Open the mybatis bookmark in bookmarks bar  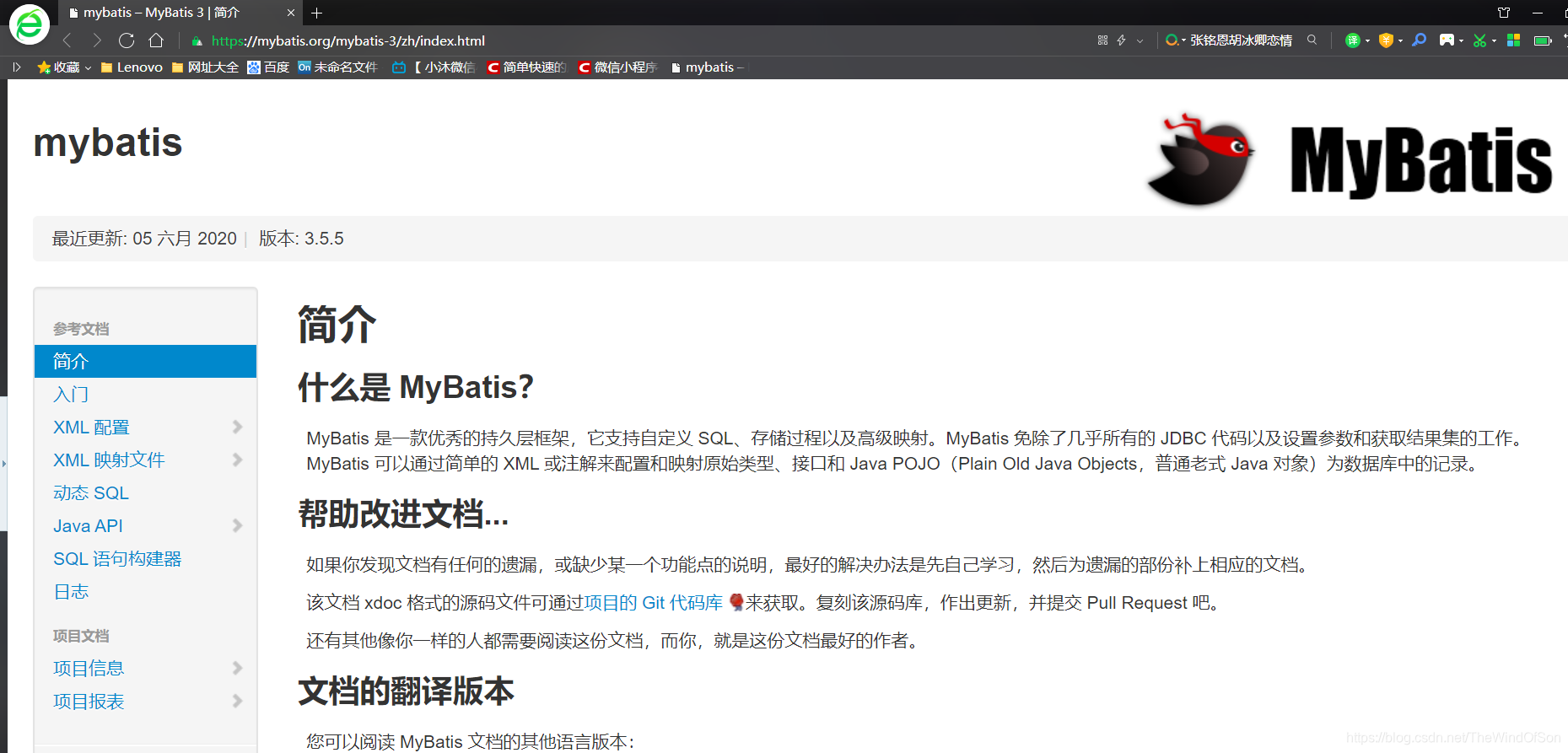click(x=707, y=67)
